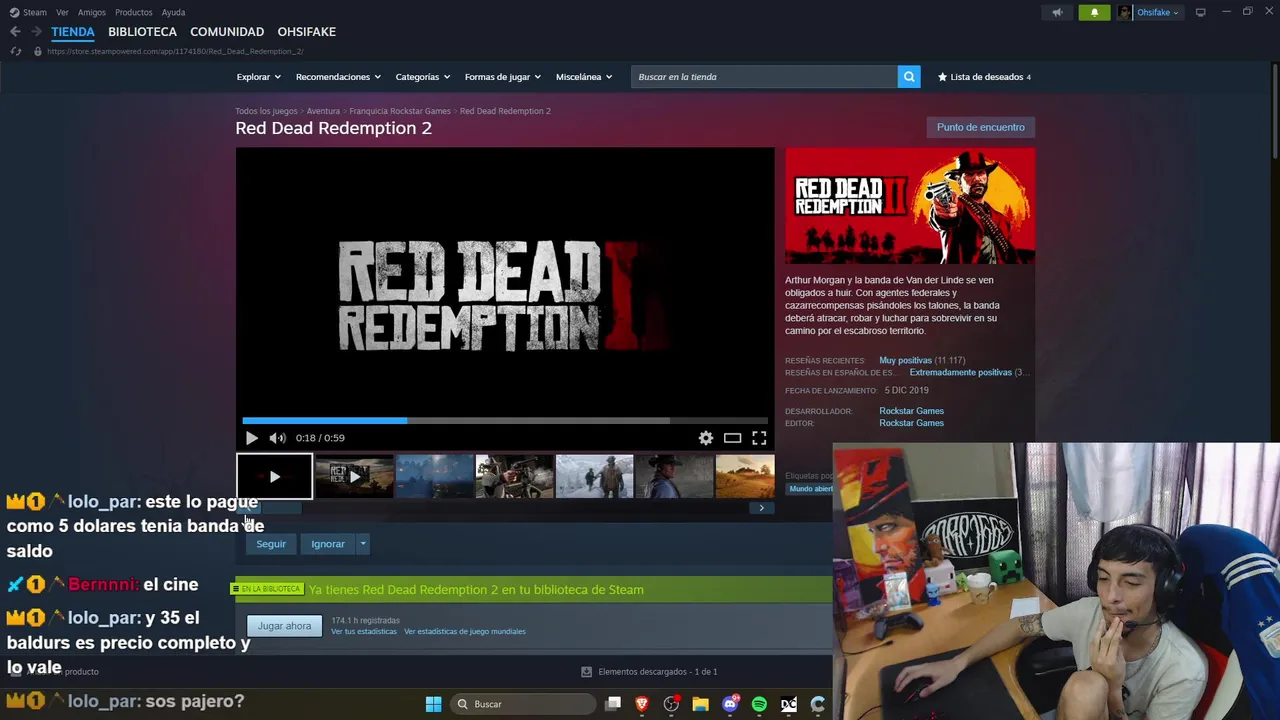Open the Ver menu
This screenshot has width=1280, height=720.
tap(62, 12)
